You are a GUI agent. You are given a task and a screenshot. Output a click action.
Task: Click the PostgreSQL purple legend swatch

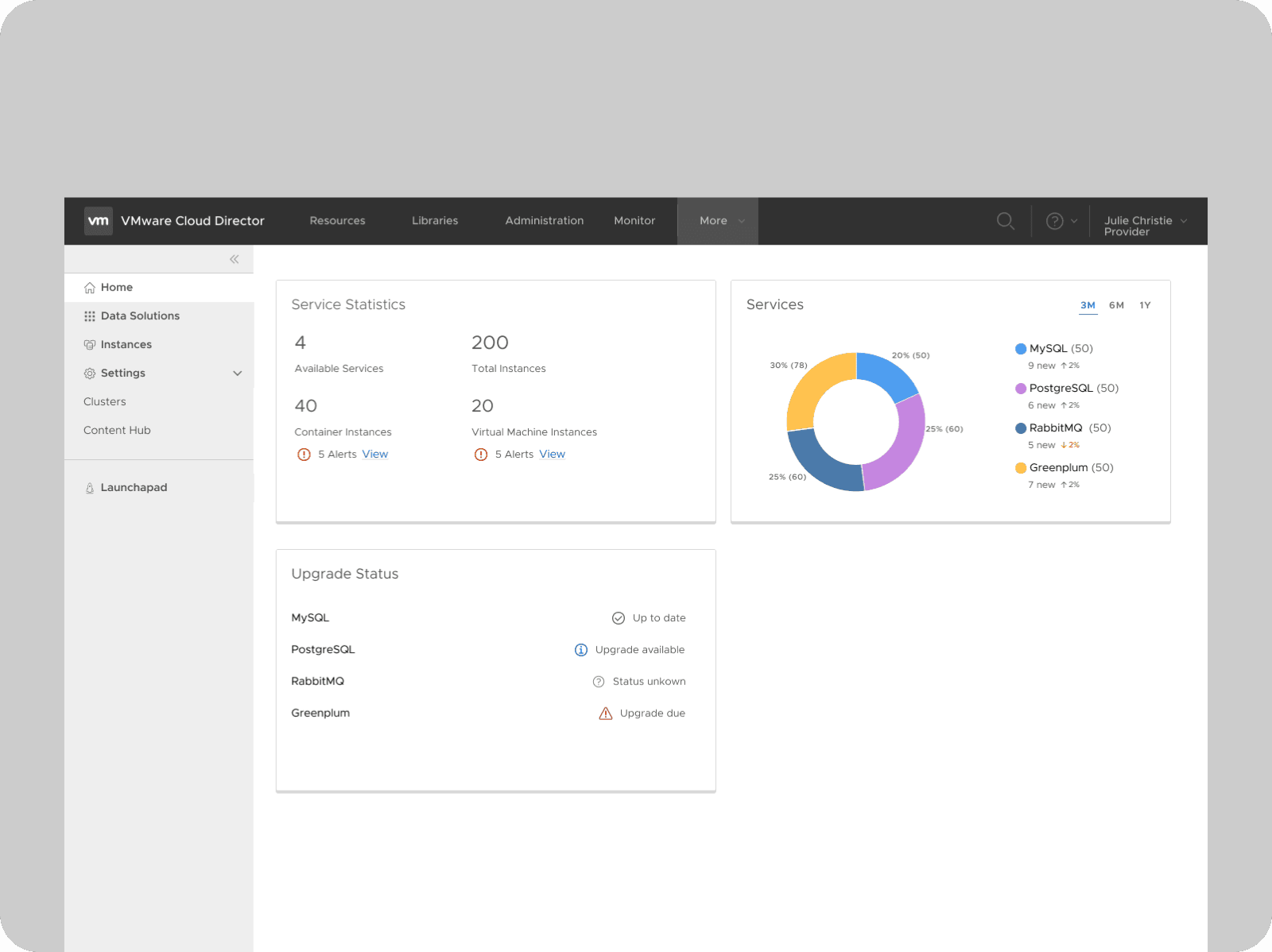coord(1021,389)
